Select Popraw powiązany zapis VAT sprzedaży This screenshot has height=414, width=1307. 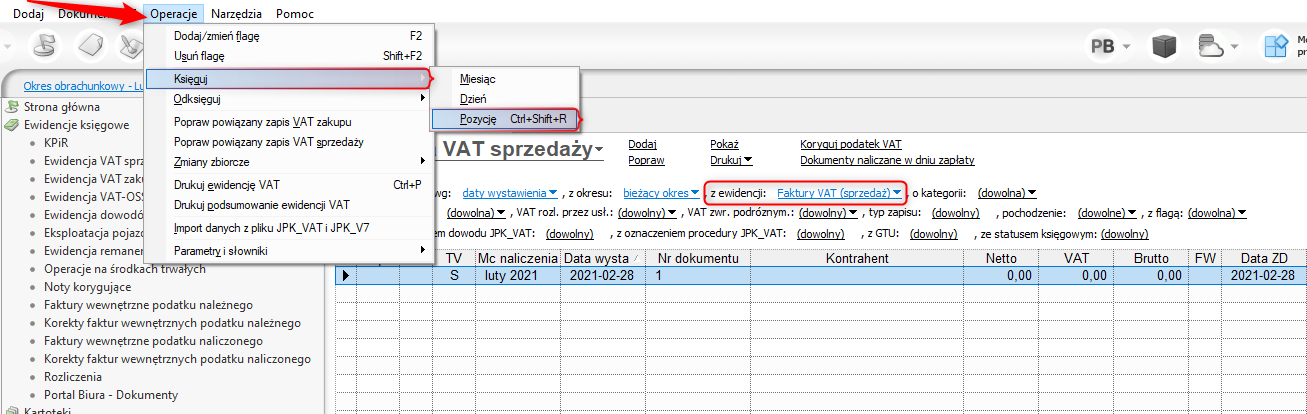(288, 142)
